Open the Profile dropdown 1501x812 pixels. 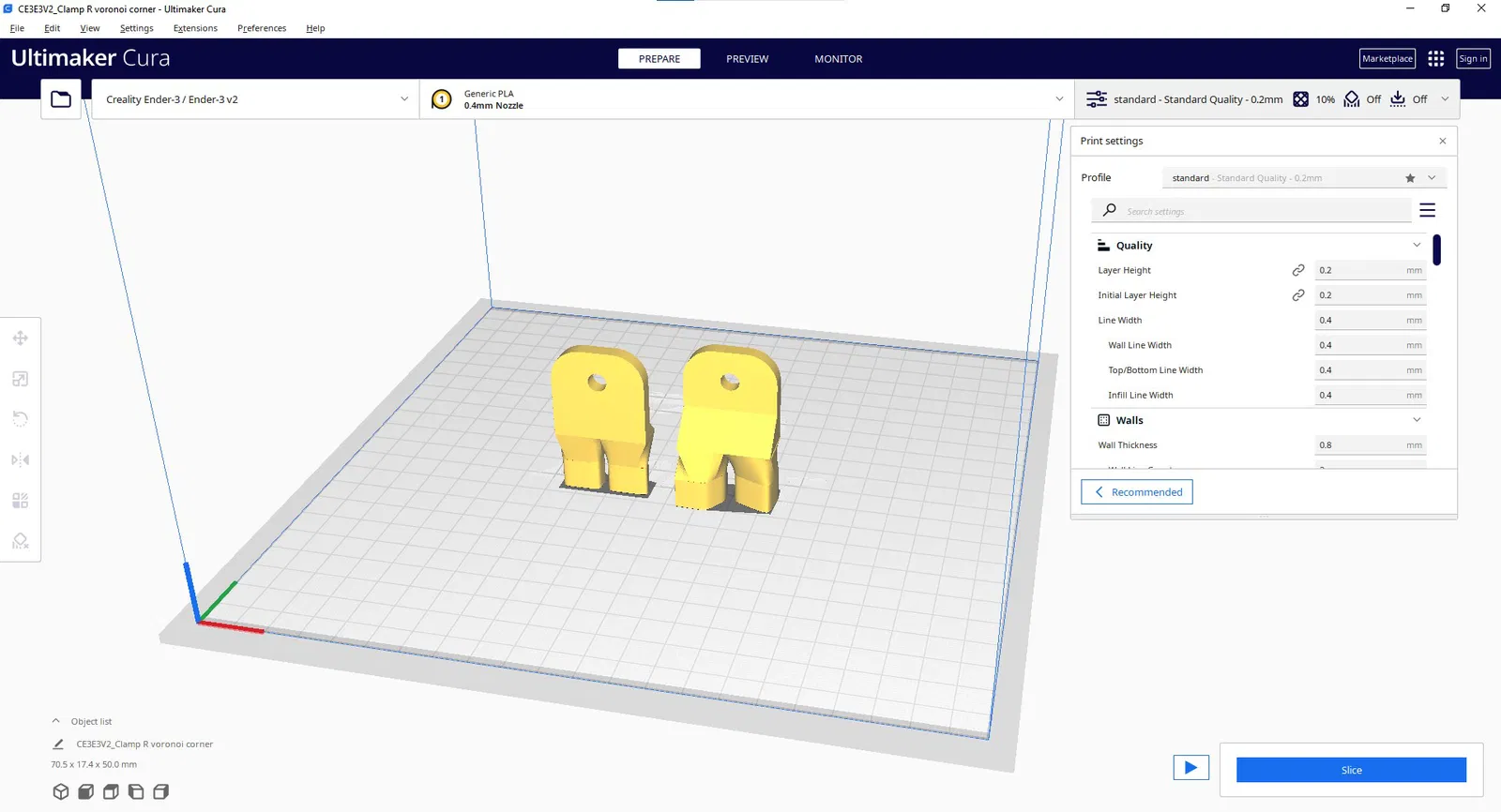pos(1304,178)
